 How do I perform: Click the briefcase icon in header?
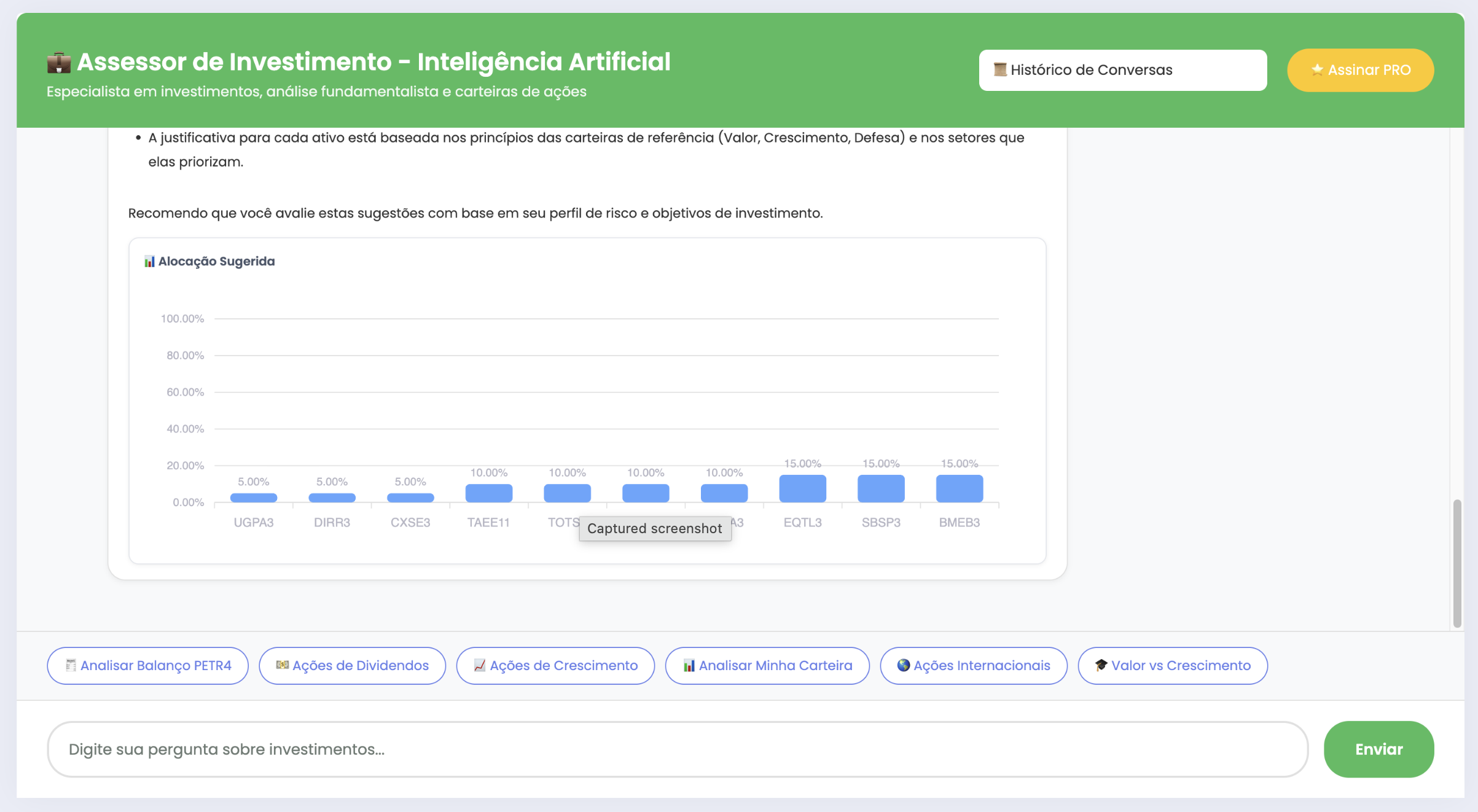(59, 63)
